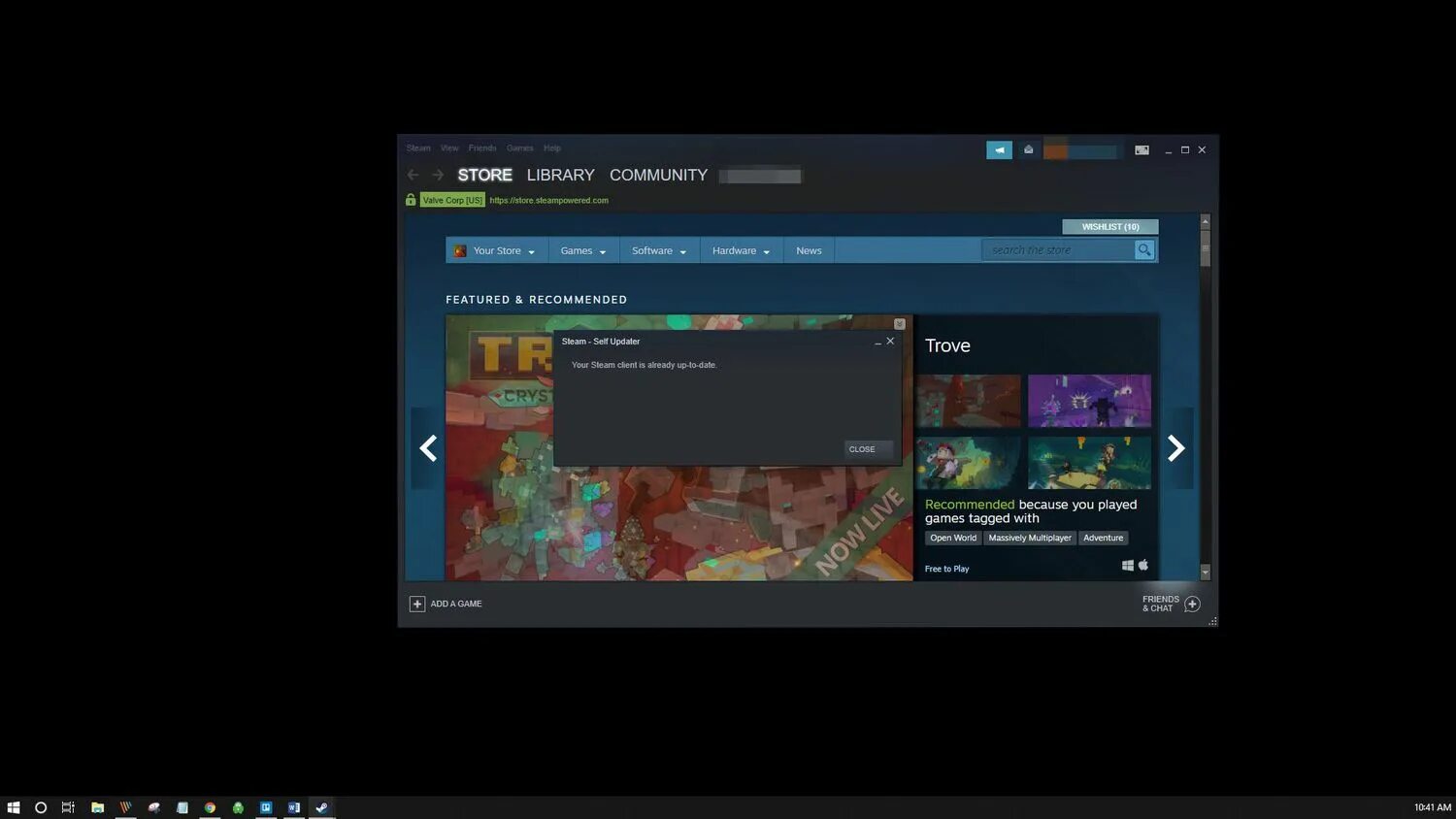
Task: Open Task View on the taskbar
Action: [x=68, y=807]
